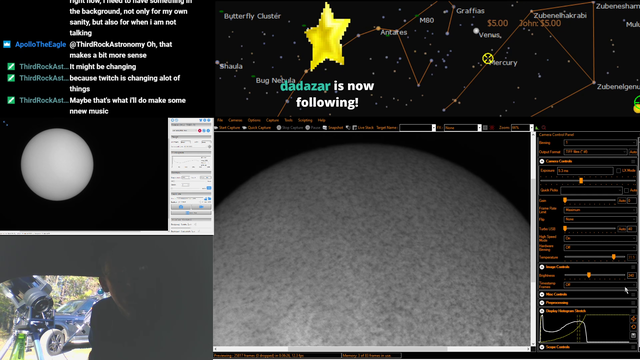Open the Help menu
Screen dimensions: 640x360
[322, 120]
